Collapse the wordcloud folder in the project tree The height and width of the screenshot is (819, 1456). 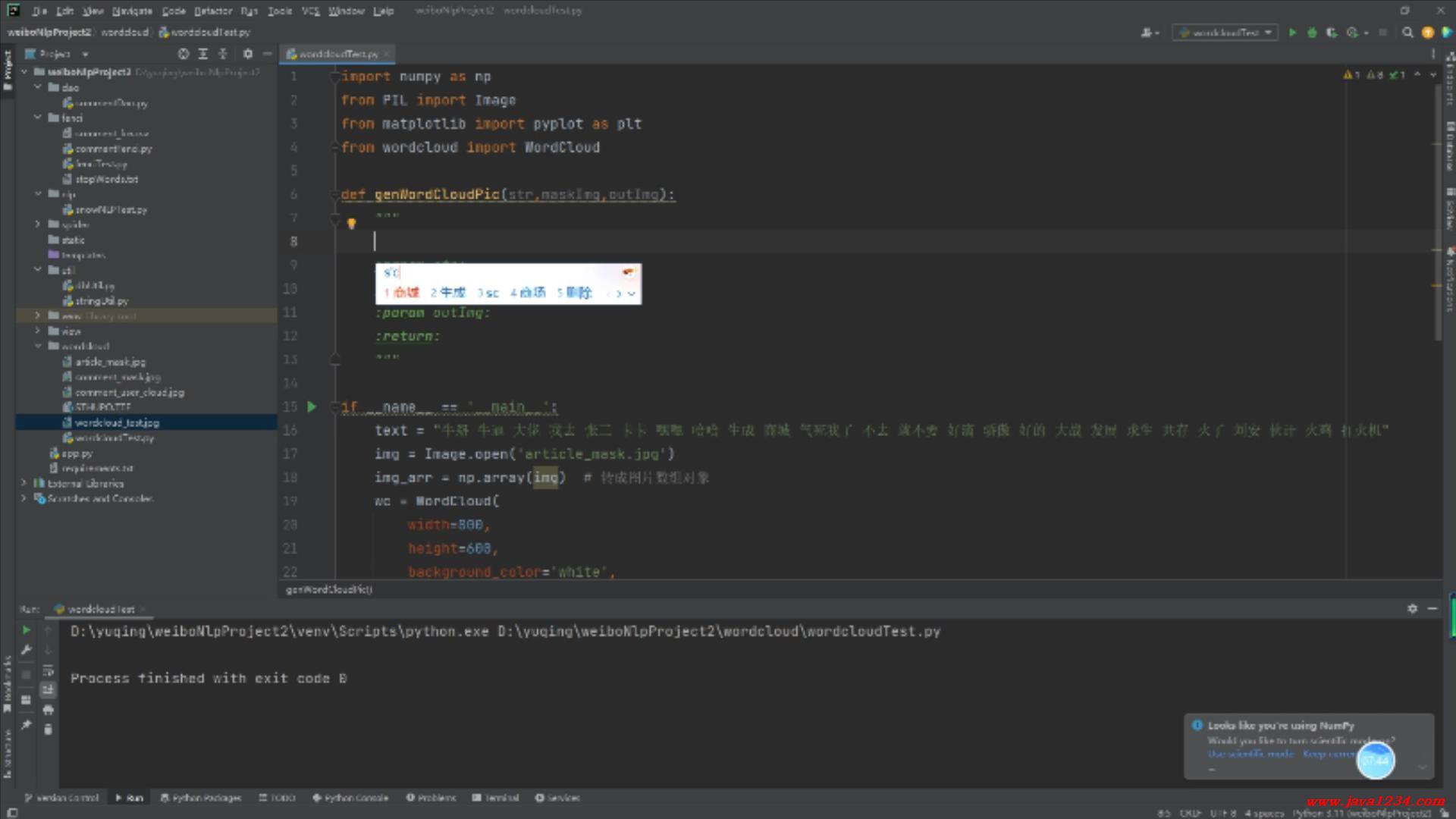point(38,346)
